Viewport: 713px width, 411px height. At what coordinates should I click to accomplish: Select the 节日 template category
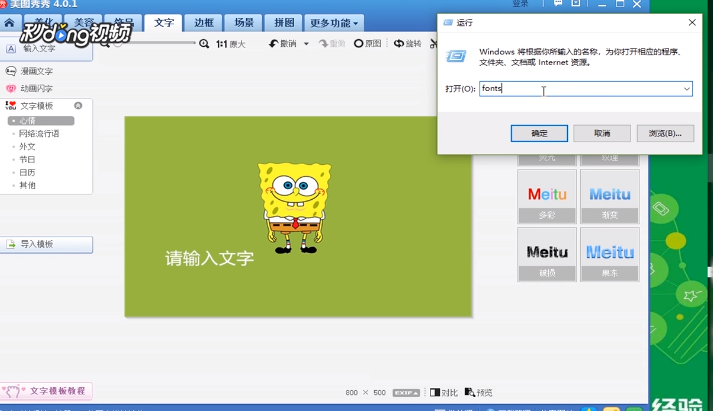27,160
